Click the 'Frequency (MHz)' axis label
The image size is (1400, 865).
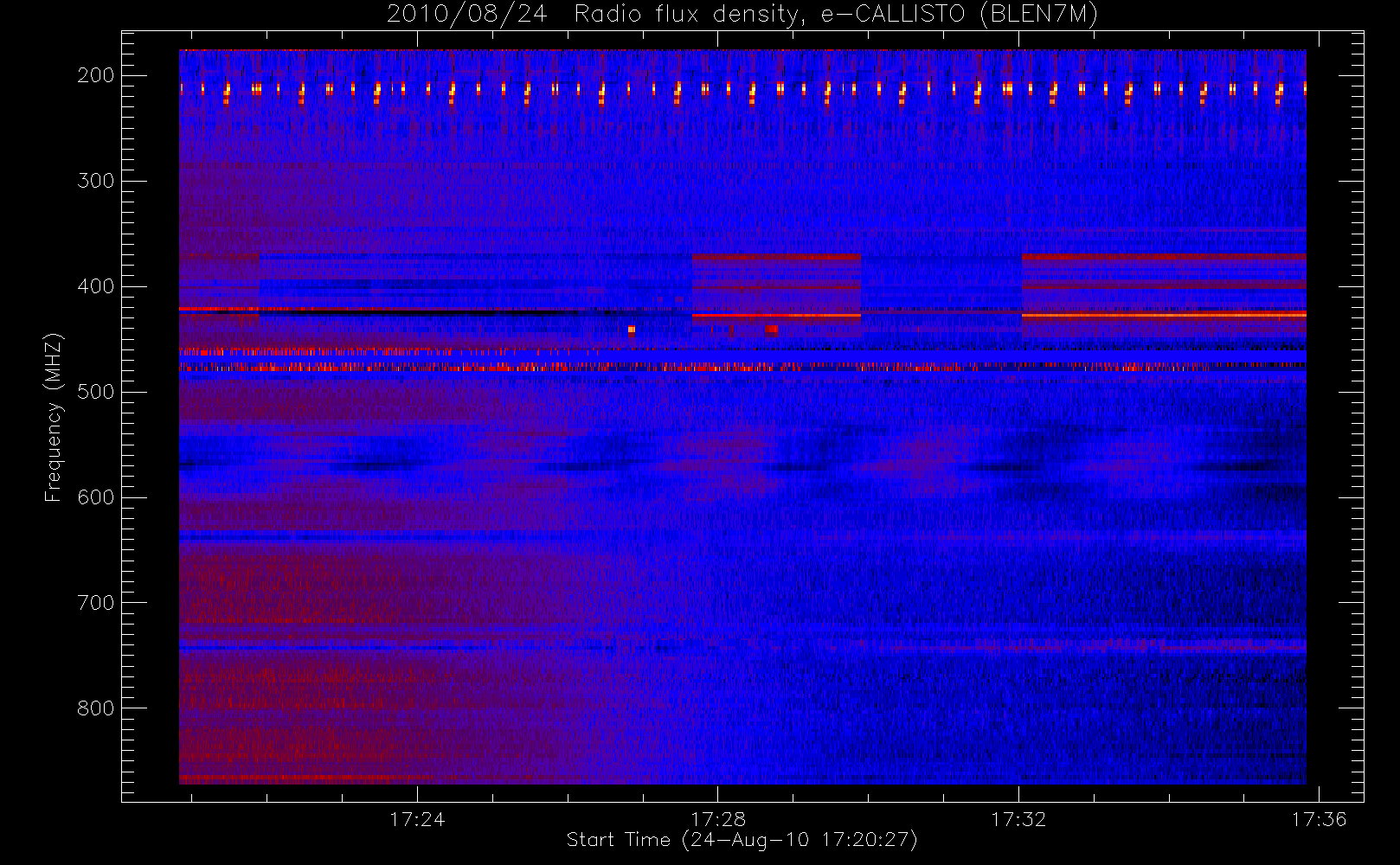click(x=54, y=417)
